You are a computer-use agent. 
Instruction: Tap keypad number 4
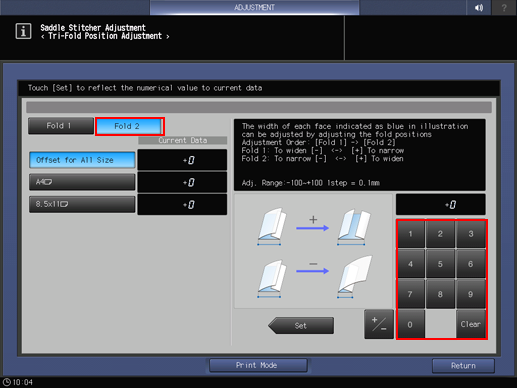[x=411, y=264]
